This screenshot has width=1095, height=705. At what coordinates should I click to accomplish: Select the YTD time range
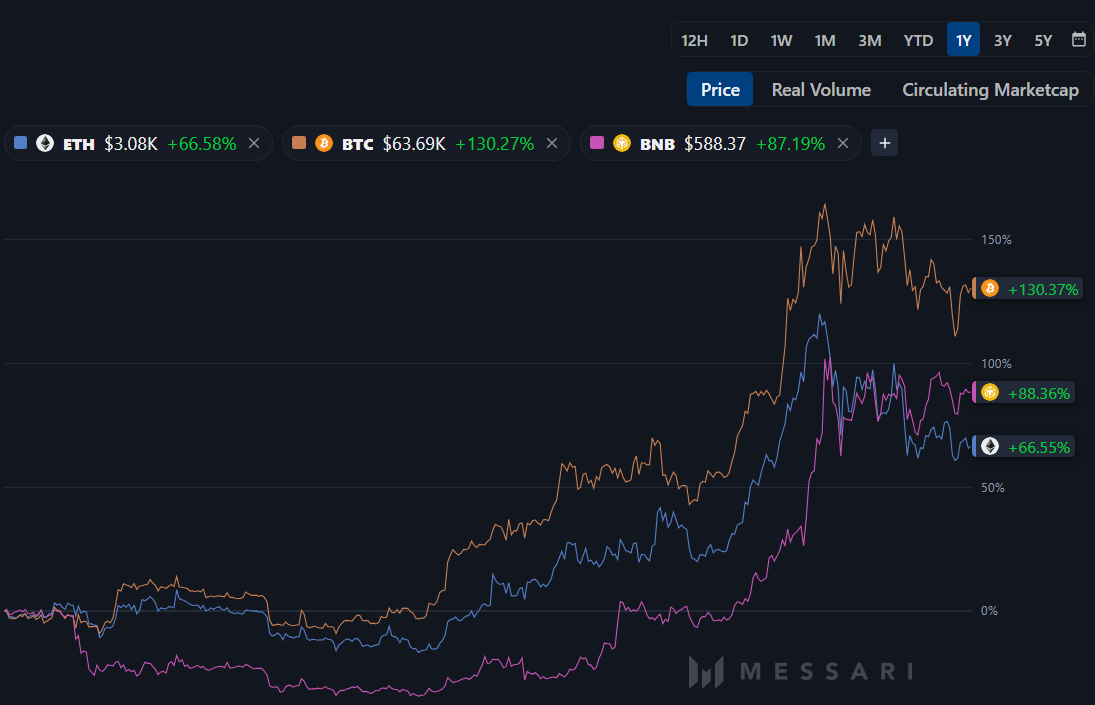[x=918, y=40]
